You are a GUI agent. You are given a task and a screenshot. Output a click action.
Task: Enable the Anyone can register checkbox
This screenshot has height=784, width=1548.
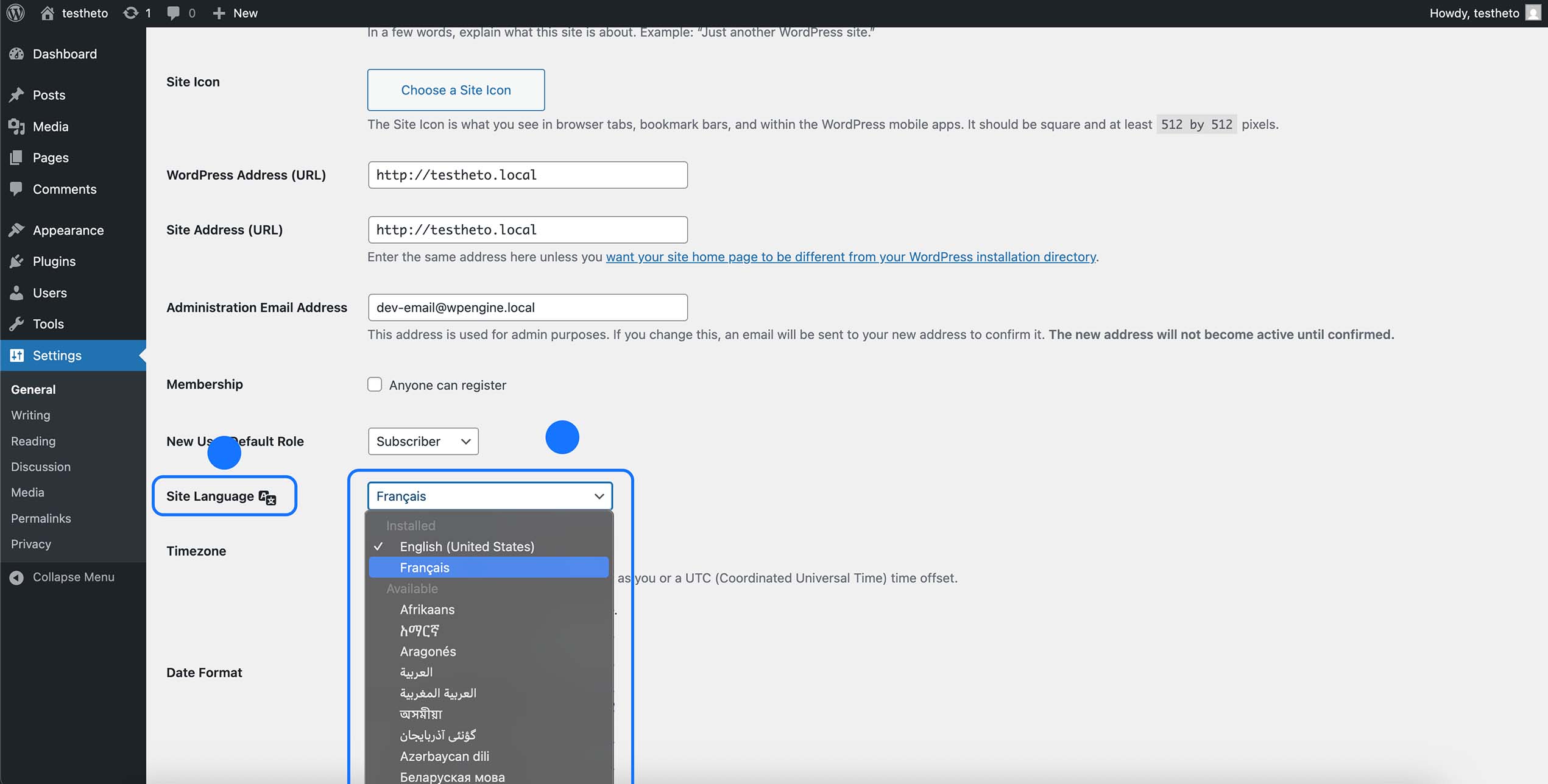click(375, 384)
